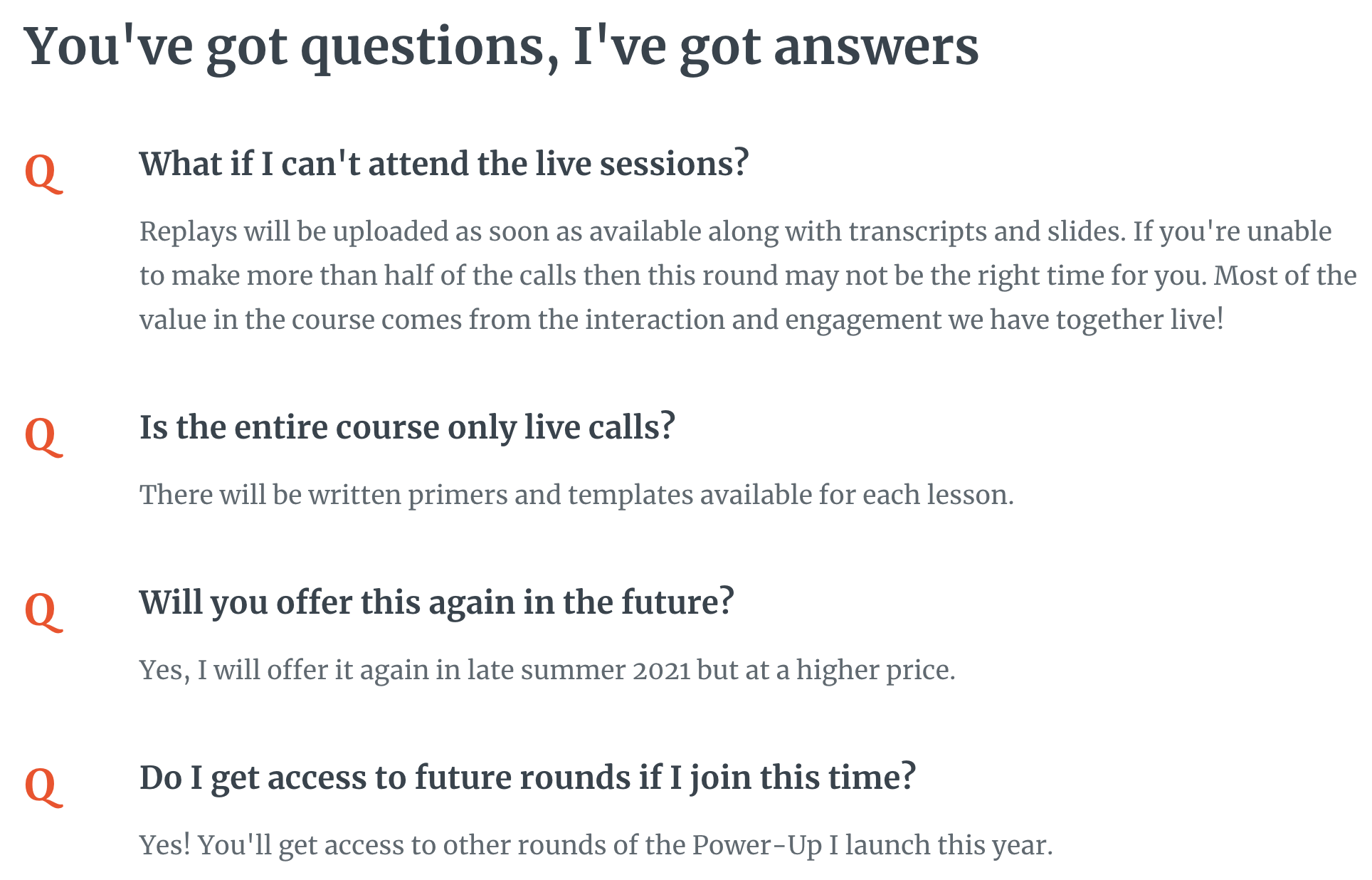Toggle "Will you offer this again in the future?"

click(x=436, y=602)
